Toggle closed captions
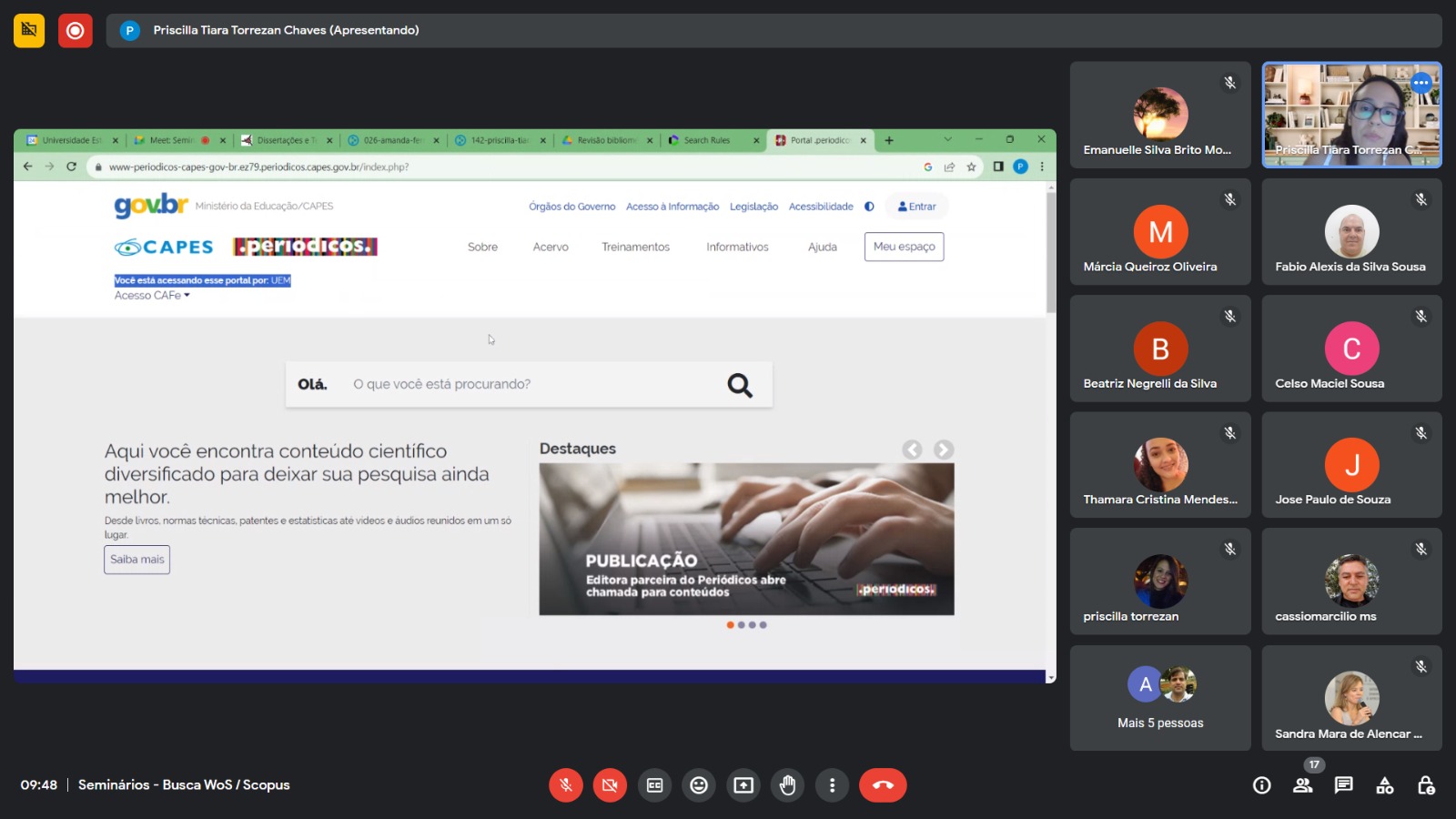 (654, 785)
